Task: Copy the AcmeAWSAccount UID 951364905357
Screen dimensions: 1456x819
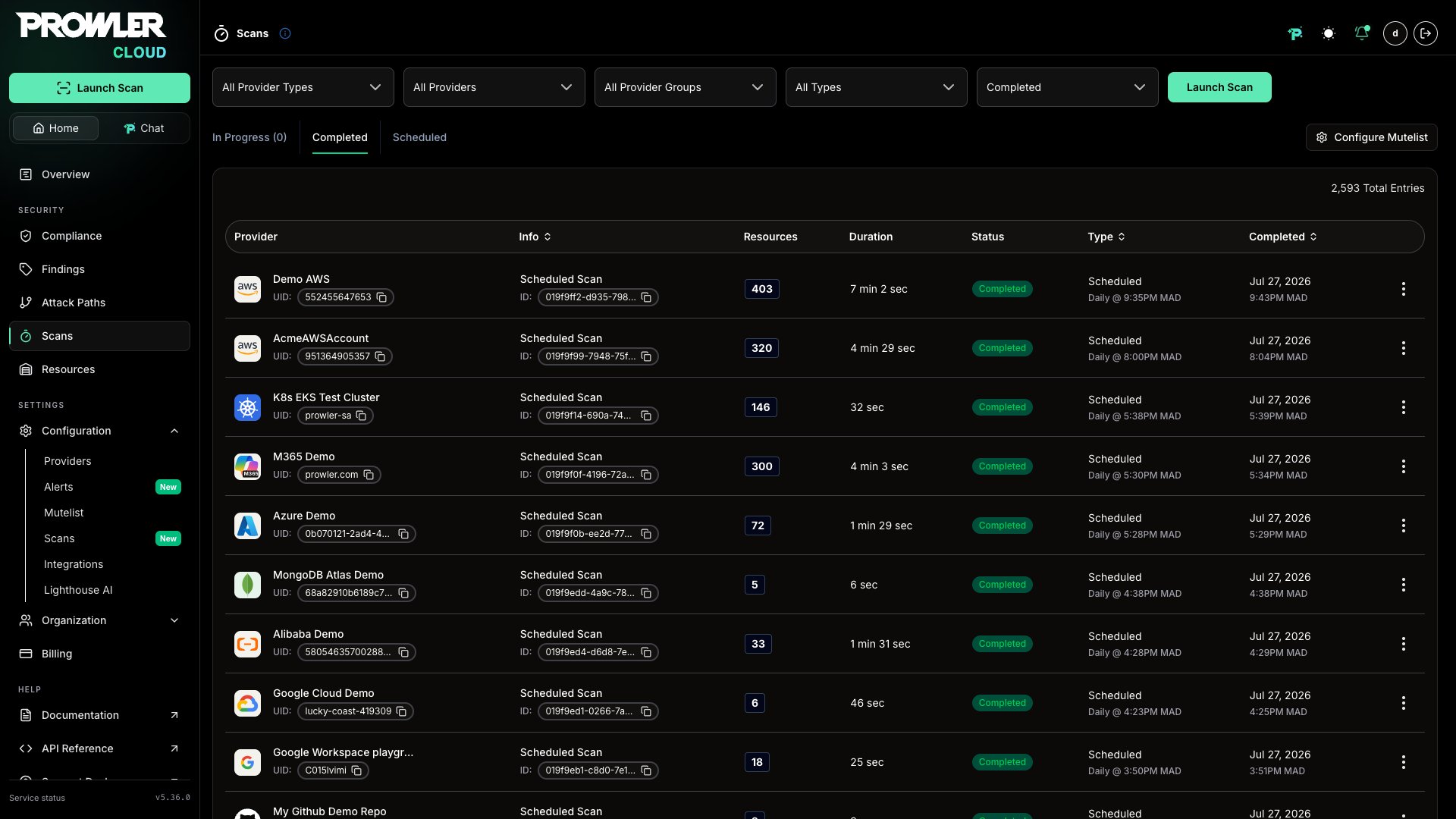Action: [381, 356]
